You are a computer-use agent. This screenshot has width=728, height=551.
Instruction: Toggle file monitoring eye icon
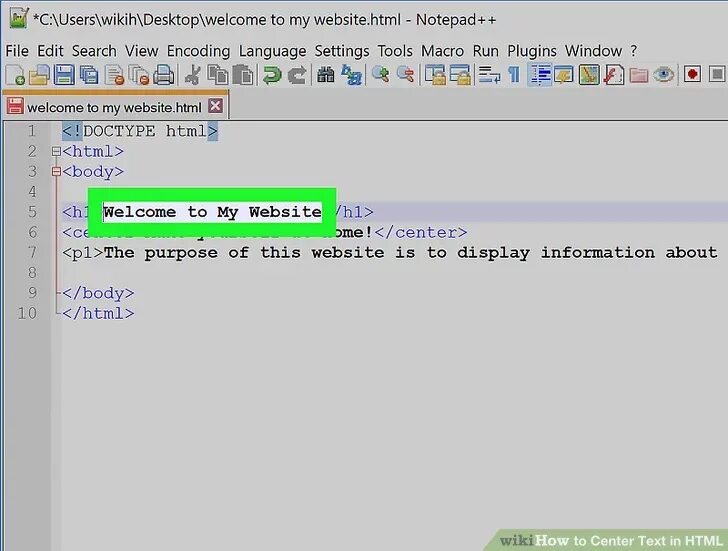coord(663,75)
